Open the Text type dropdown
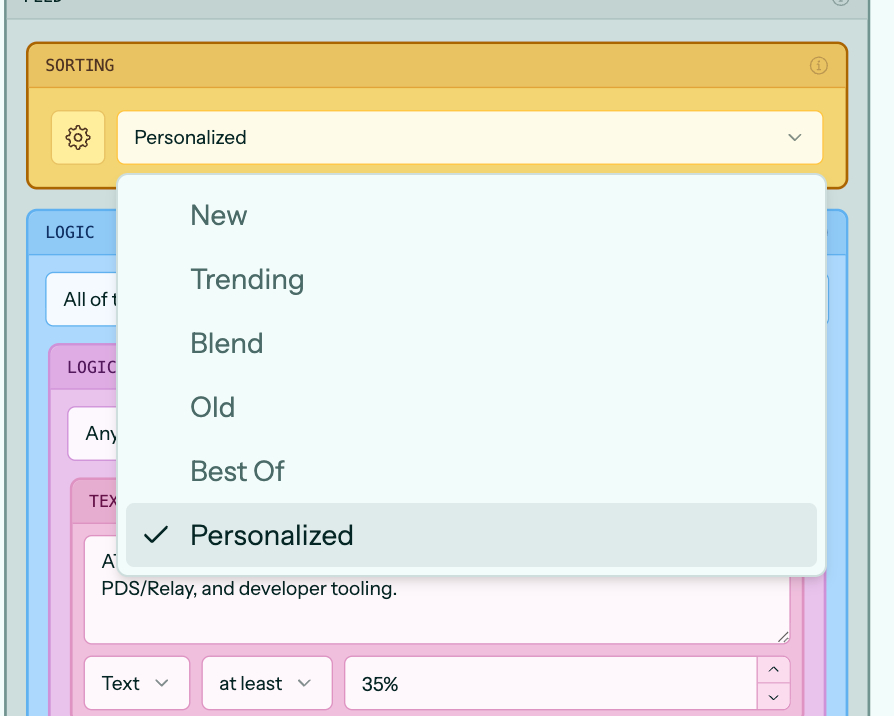The image size is (894, 716). click(136, 683)
